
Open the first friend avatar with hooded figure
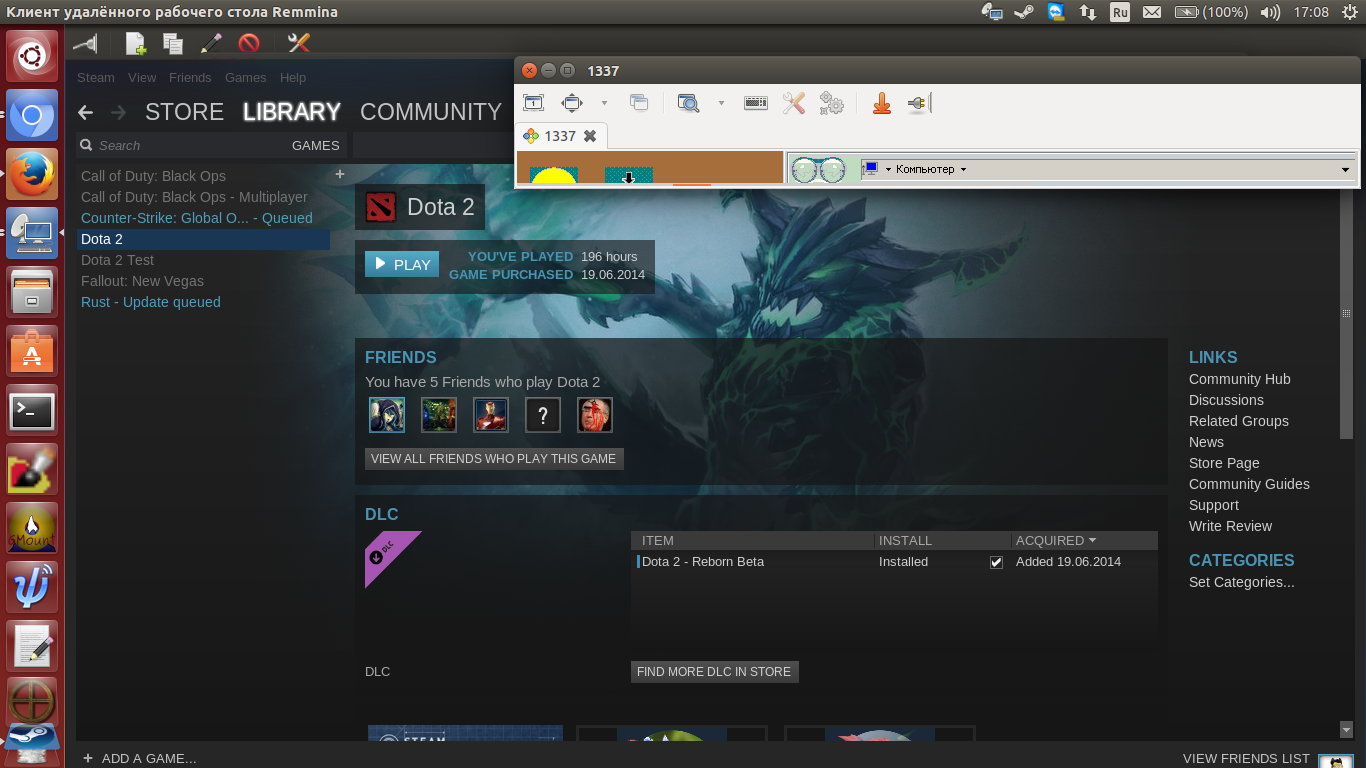[x=387, y=414]
